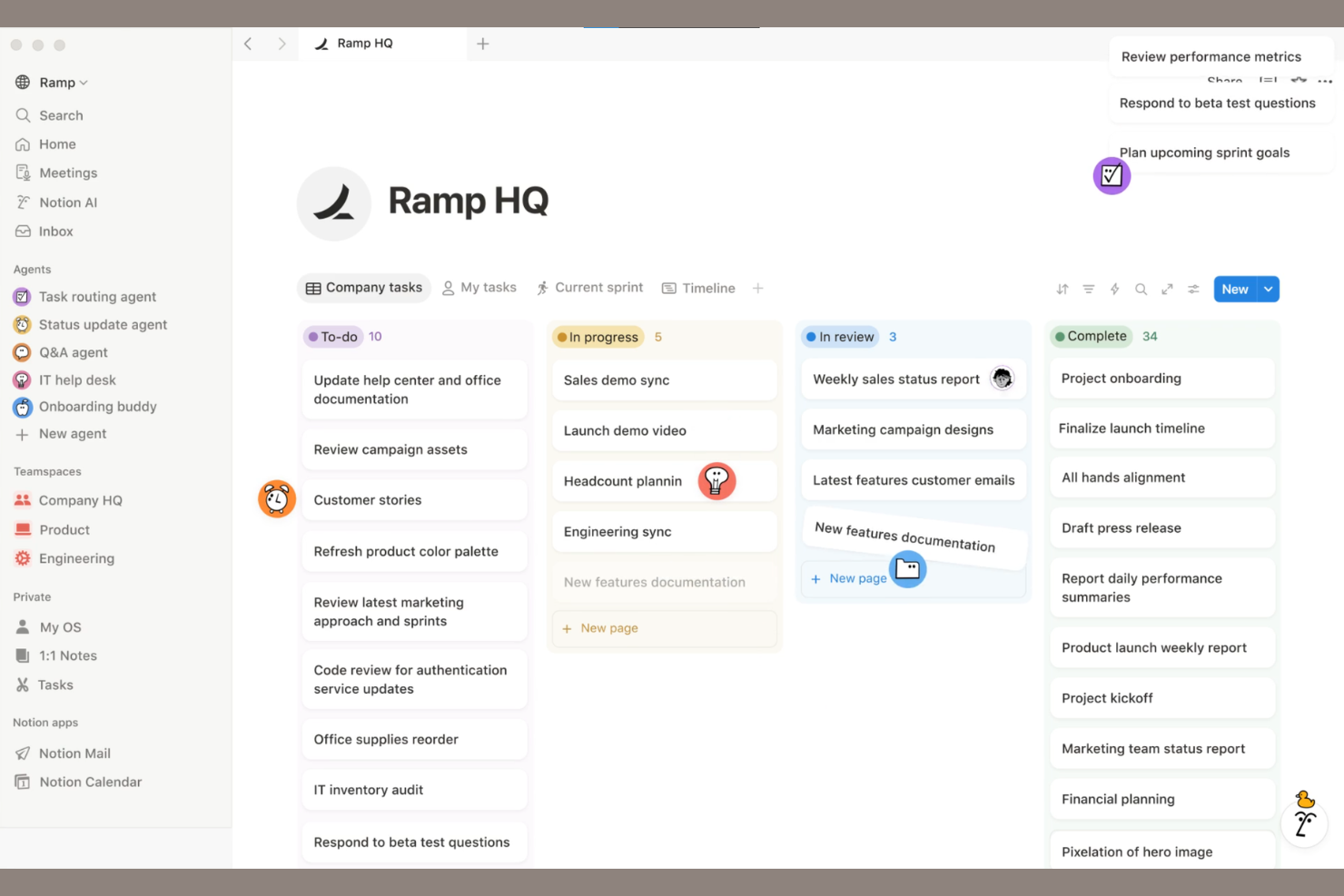This screenshot has height=896, width=1344.
Task: Open the To-do group header options
Action: coord(333,337)
